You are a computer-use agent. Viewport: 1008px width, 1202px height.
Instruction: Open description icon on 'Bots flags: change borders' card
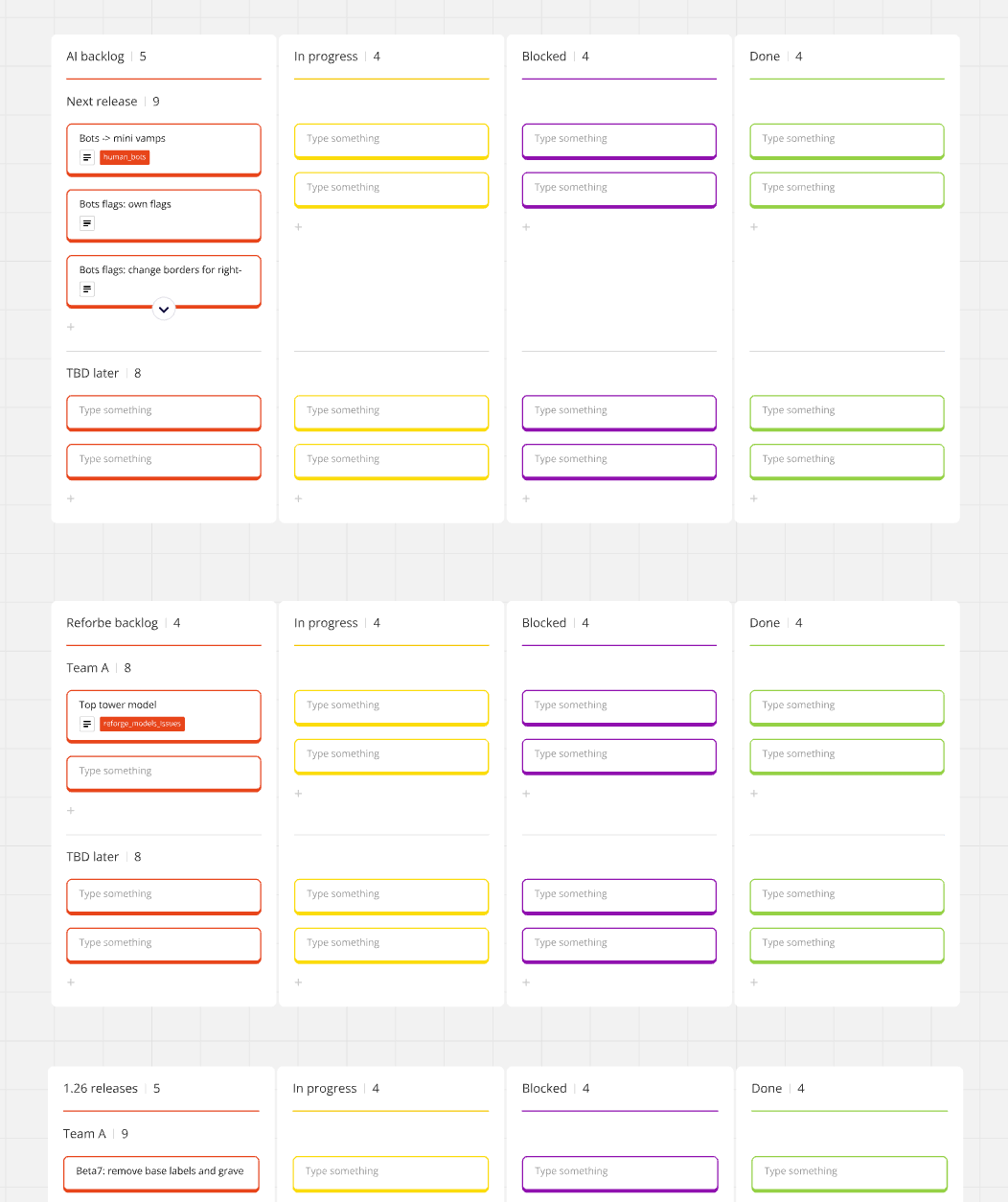tap(87, 289)
